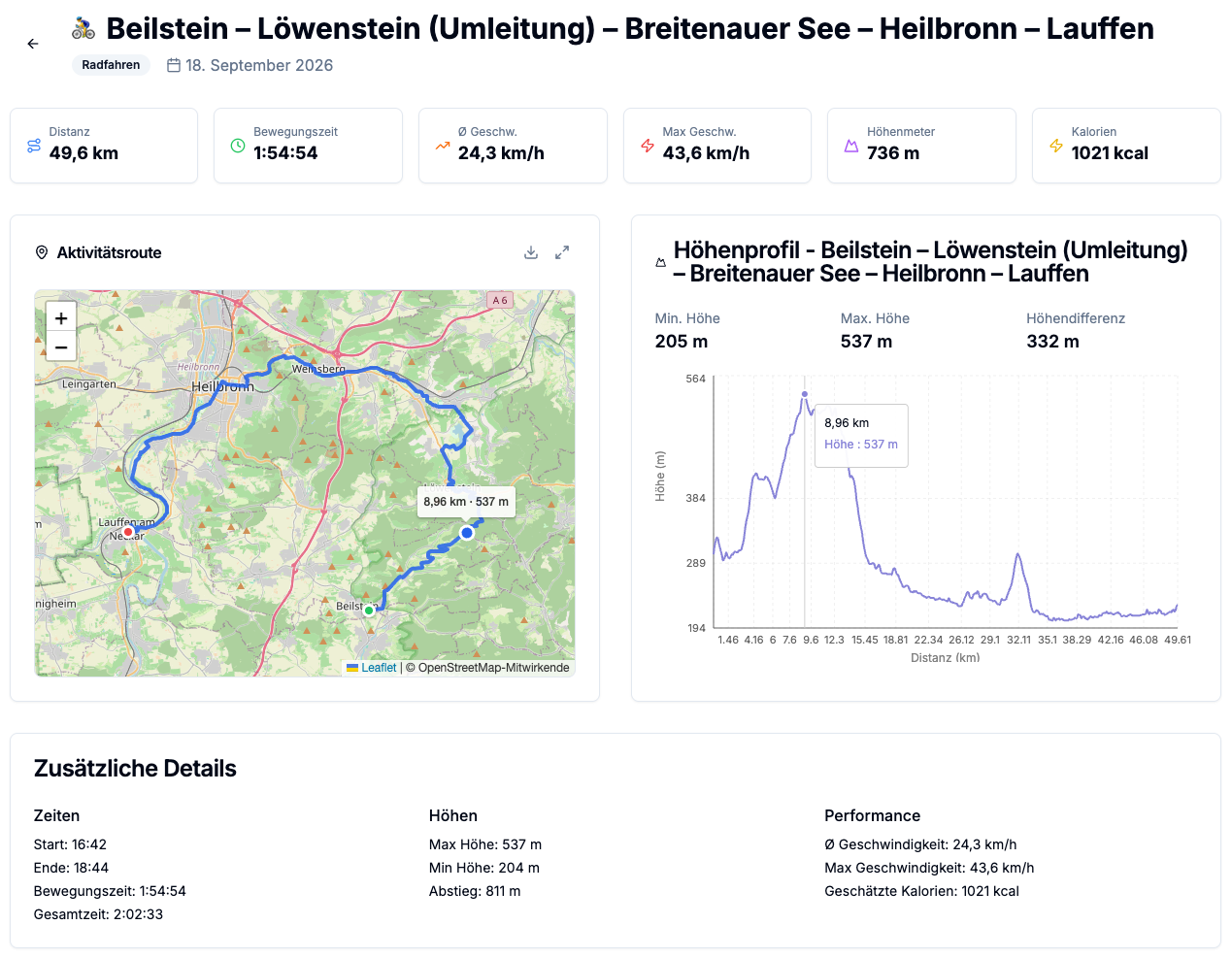This screenshot has width=1232, height=958.
Task: Expand the map to fullscreen
Action: pyautogui.click(x=562, y=252)
